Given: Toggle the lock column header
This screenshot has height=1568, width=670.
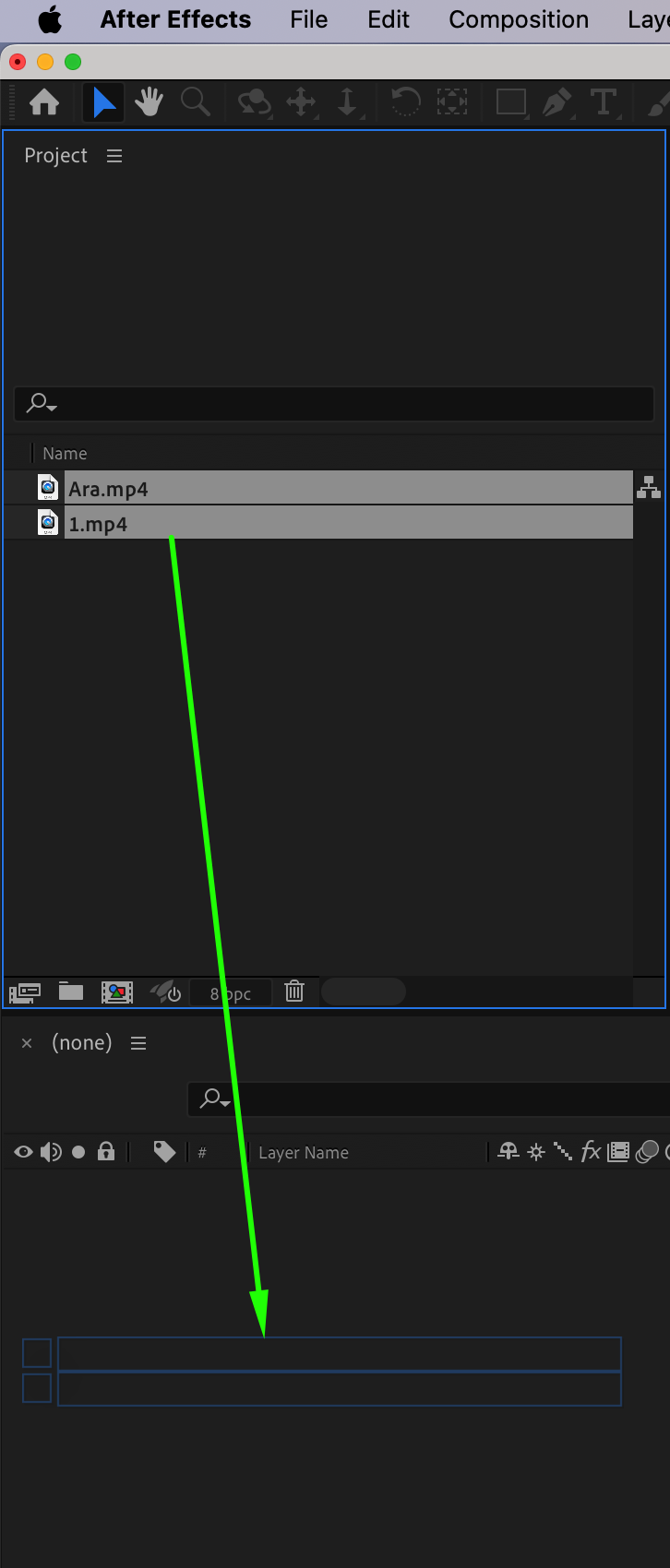Looking at the screenshot, I should (x=106, y=1151).
